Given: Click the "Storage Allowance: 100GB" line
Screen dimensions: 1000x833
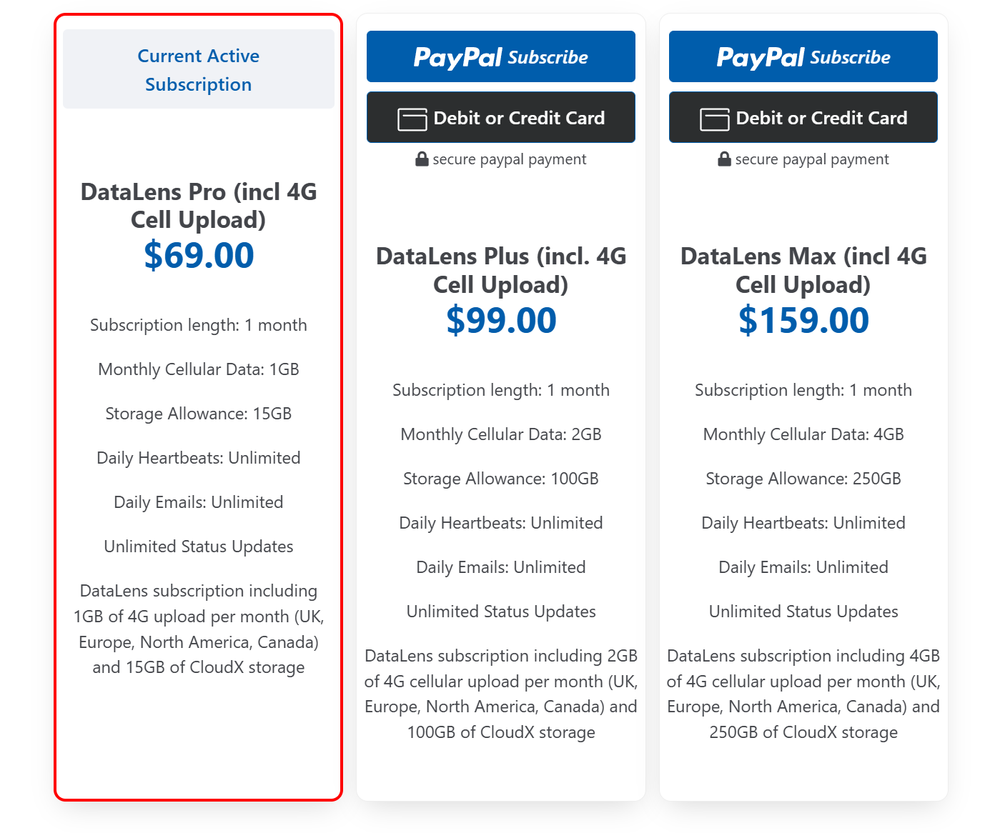Looking at the screenshot, I should coord(501,479).
